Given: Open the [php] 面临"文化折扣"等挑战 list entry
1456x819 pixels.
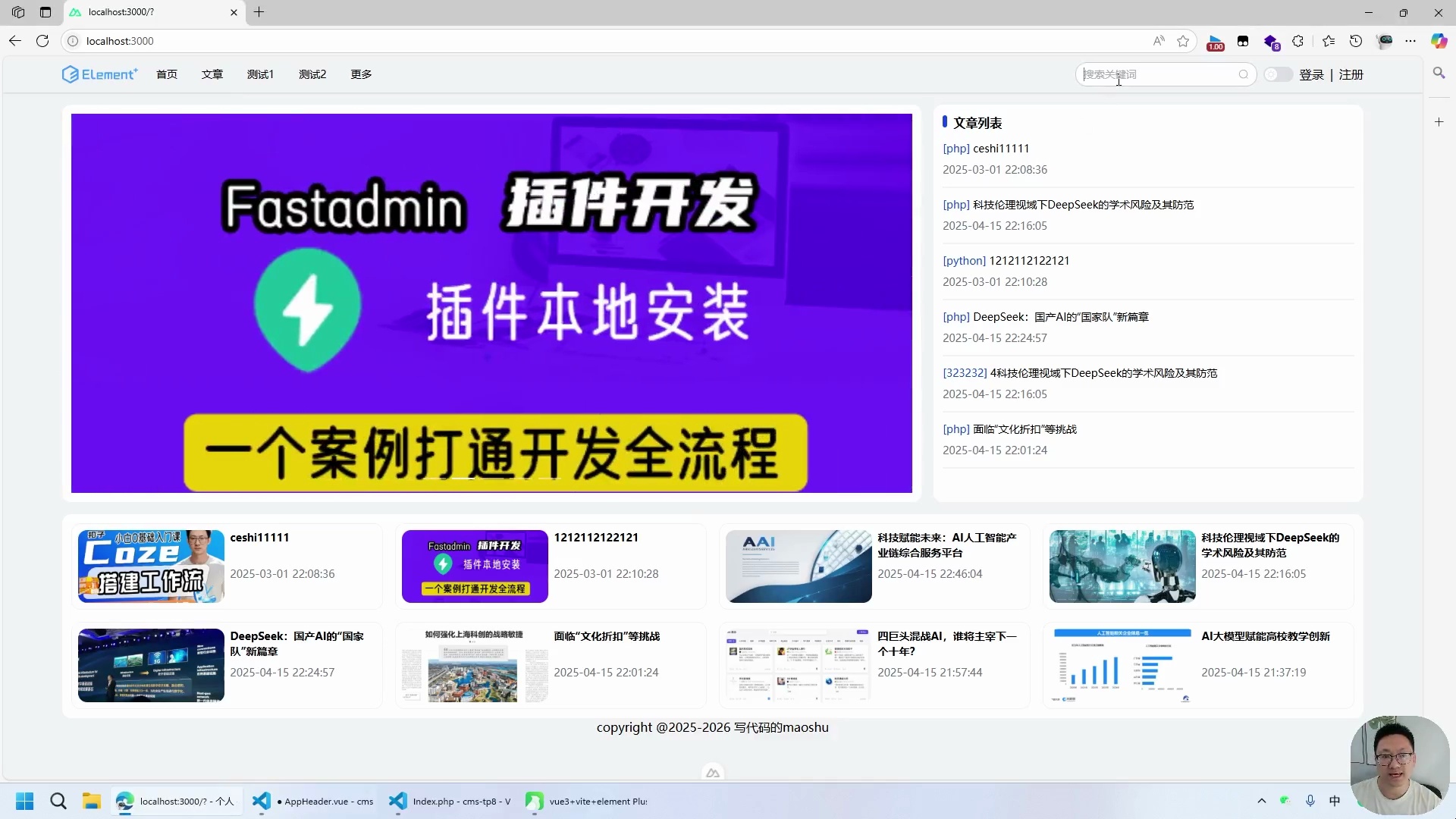Looking at the screenshot, I should click(x=1009, y=429).
